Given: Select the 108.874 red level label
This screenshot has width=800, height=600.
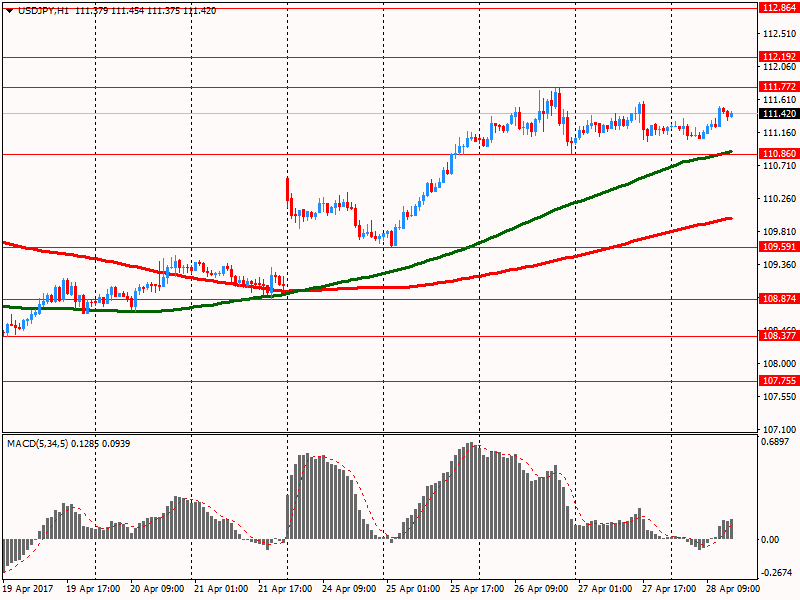Looking at the screenshot, I should (779, 298).
